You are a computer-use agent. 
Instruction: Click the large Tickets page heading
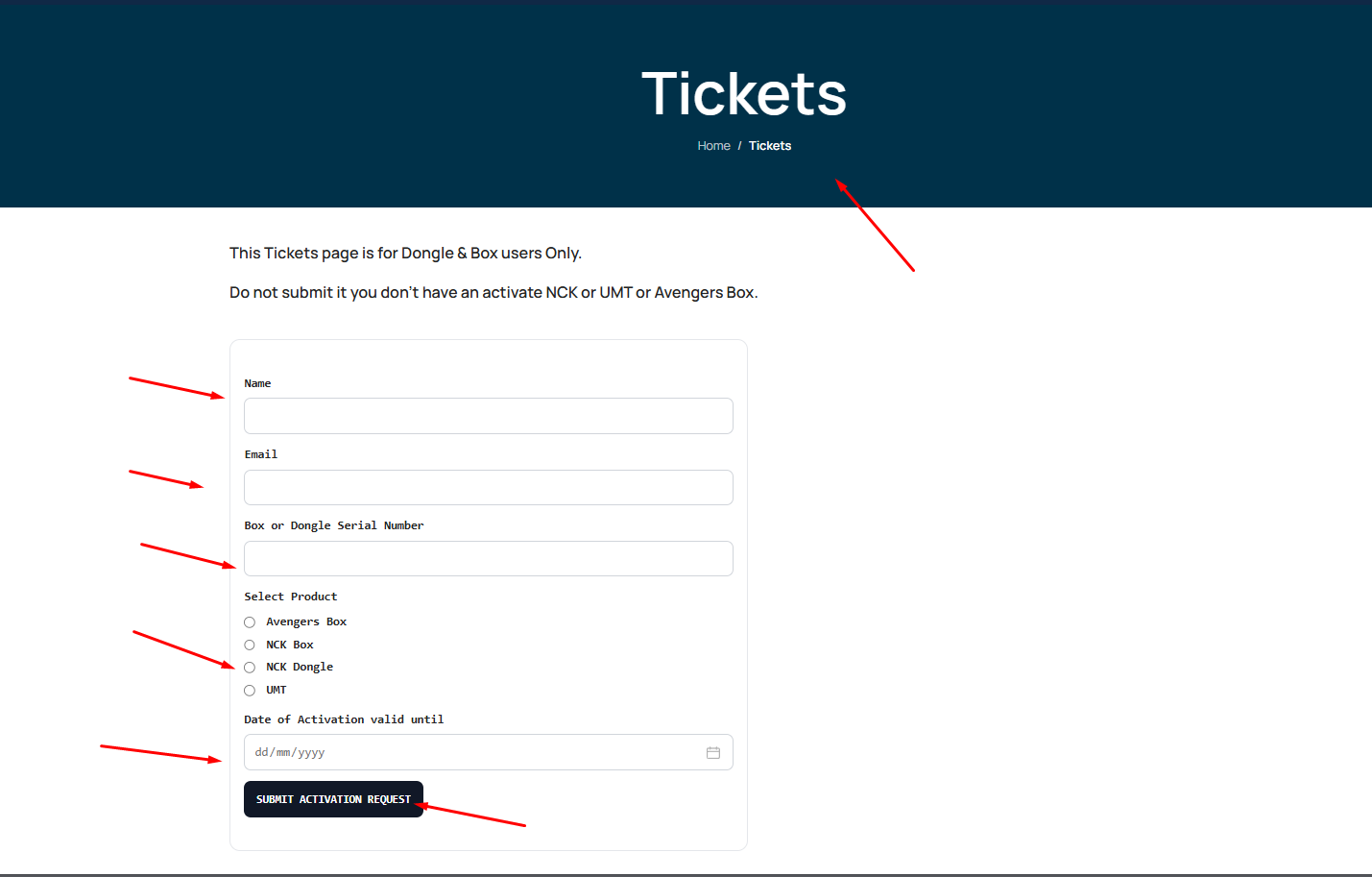click(744, 94)
